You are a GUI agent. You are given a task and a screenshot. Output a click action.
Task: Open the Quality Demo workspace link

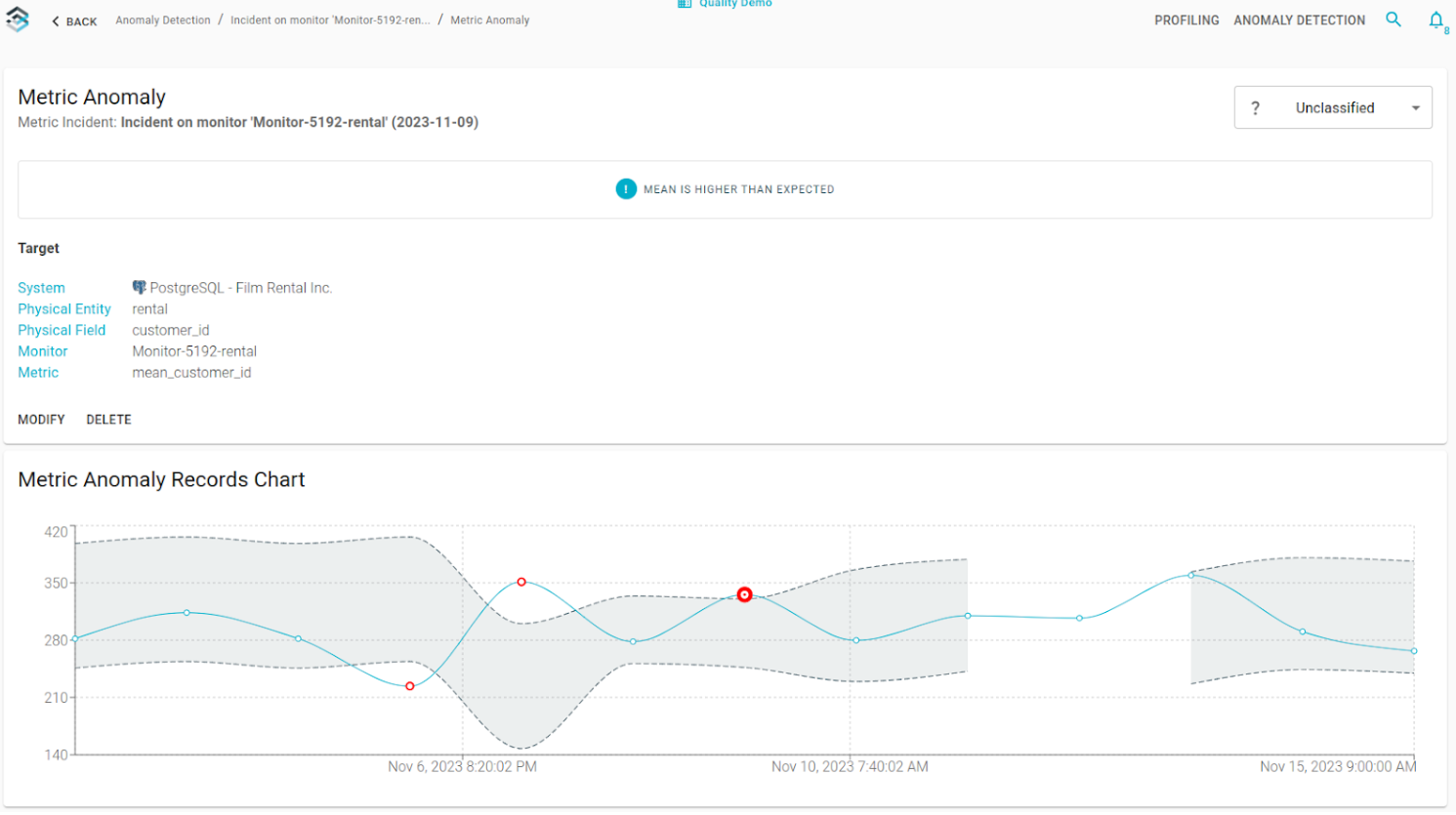(x=725, y=4)
